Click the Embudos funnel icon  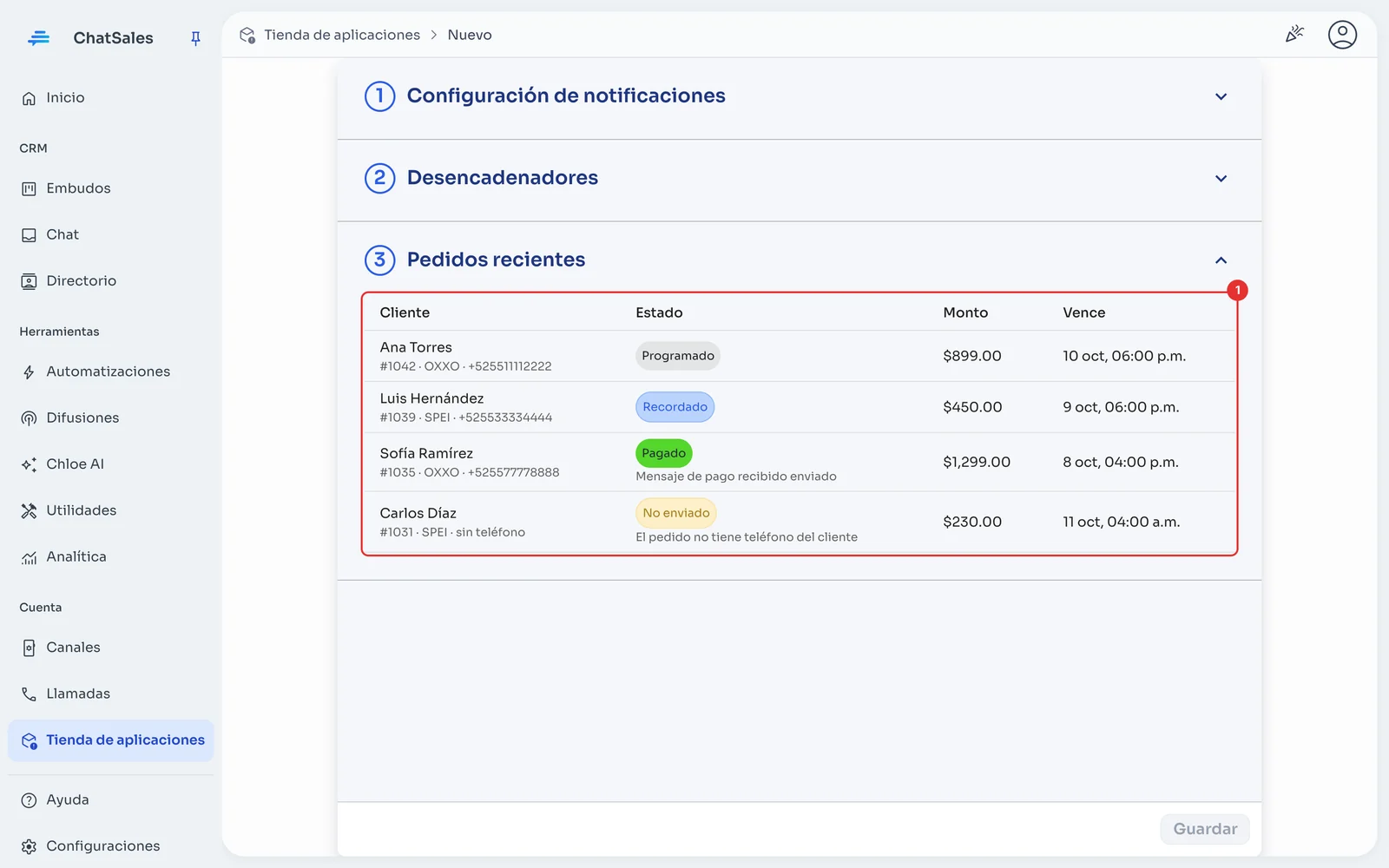(x=29, y=188)
